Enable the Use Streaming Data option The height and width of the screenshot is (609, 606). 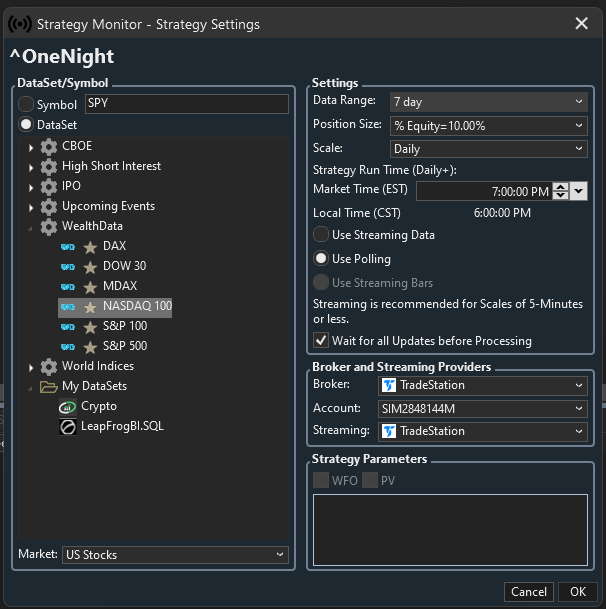(x=321, y=235)
